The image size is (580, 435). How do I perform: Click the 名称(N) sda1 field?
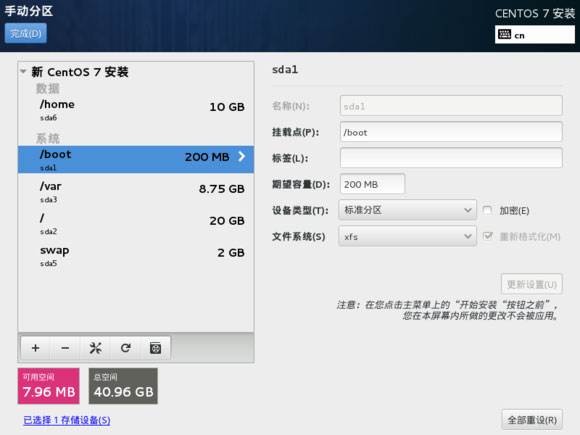451,106
